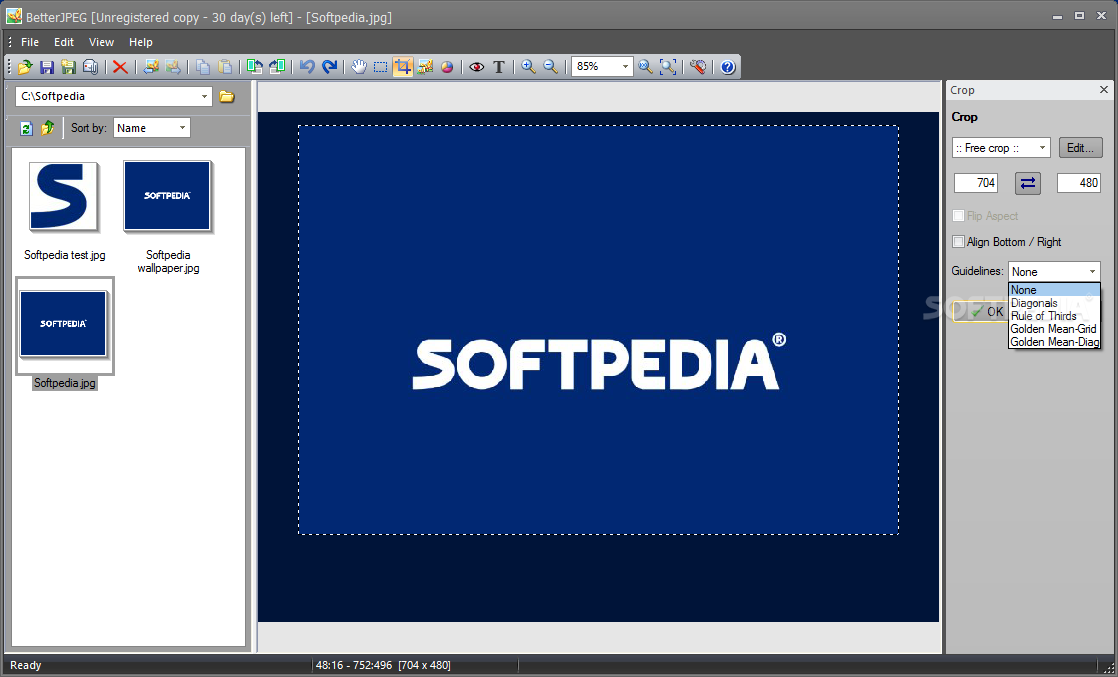Click the Zoom In magnifier icon
The width and height of the screenshot is (1118, 677).
coord(528,67)
